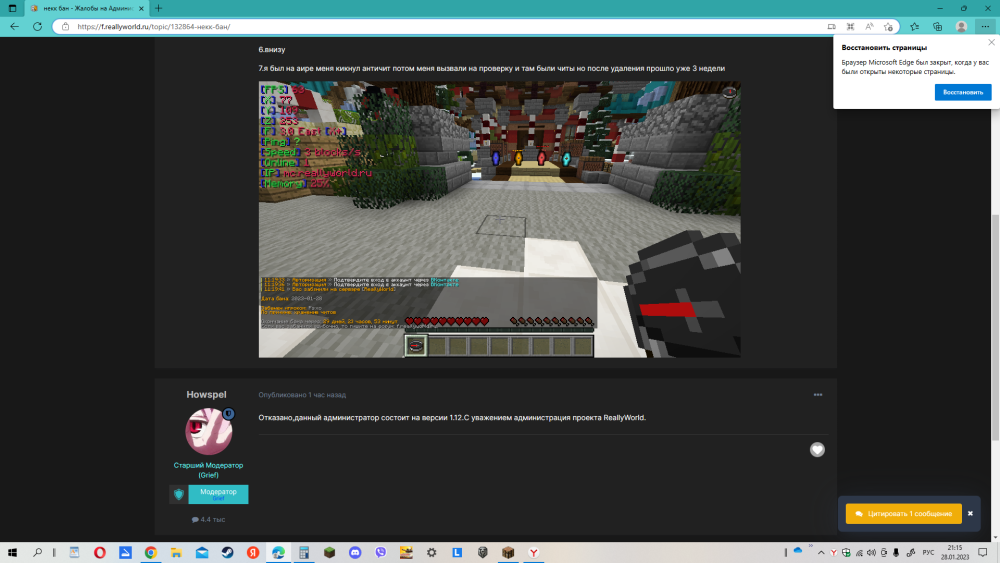View site lock information icon

[x=65, y=27]
